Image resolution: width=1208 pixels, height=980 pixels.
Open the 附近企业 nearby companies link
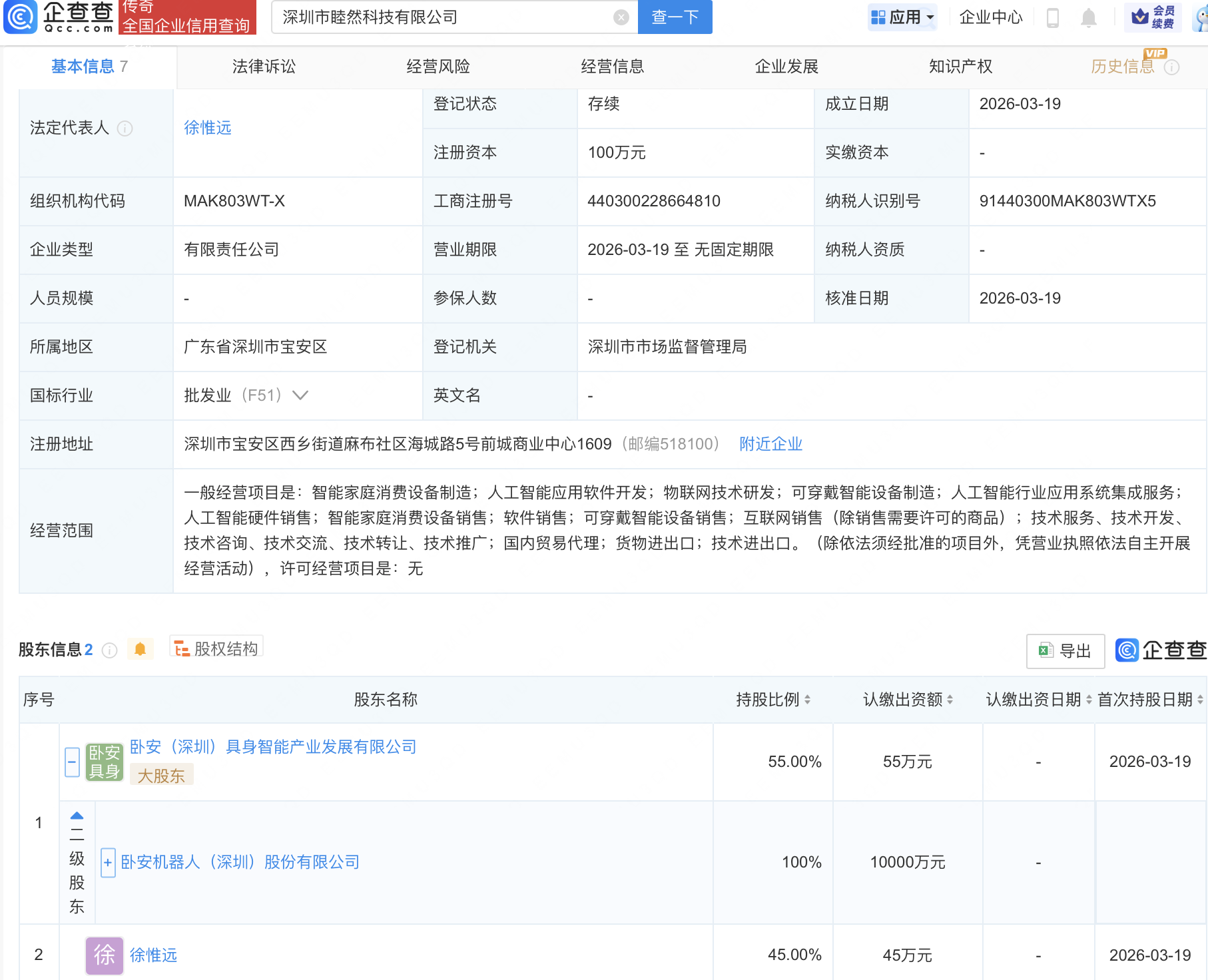[770, 444]
